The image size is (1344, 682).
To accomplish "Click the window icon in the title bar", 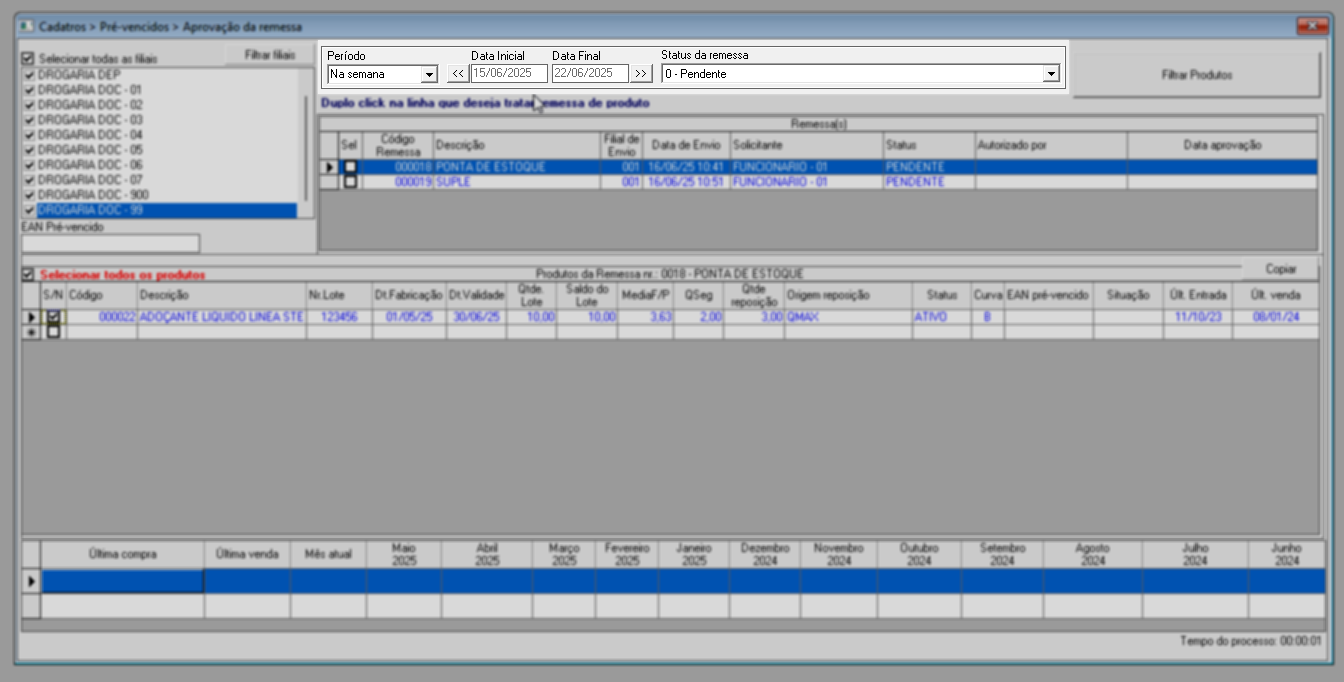I will [26, 27].
